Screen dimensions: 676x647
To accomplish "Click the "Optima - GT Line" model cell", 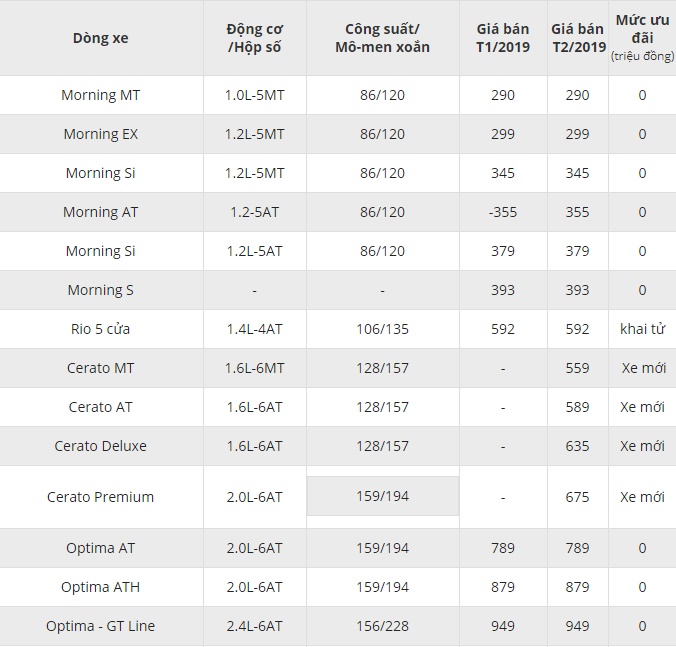I will point(101,626).
